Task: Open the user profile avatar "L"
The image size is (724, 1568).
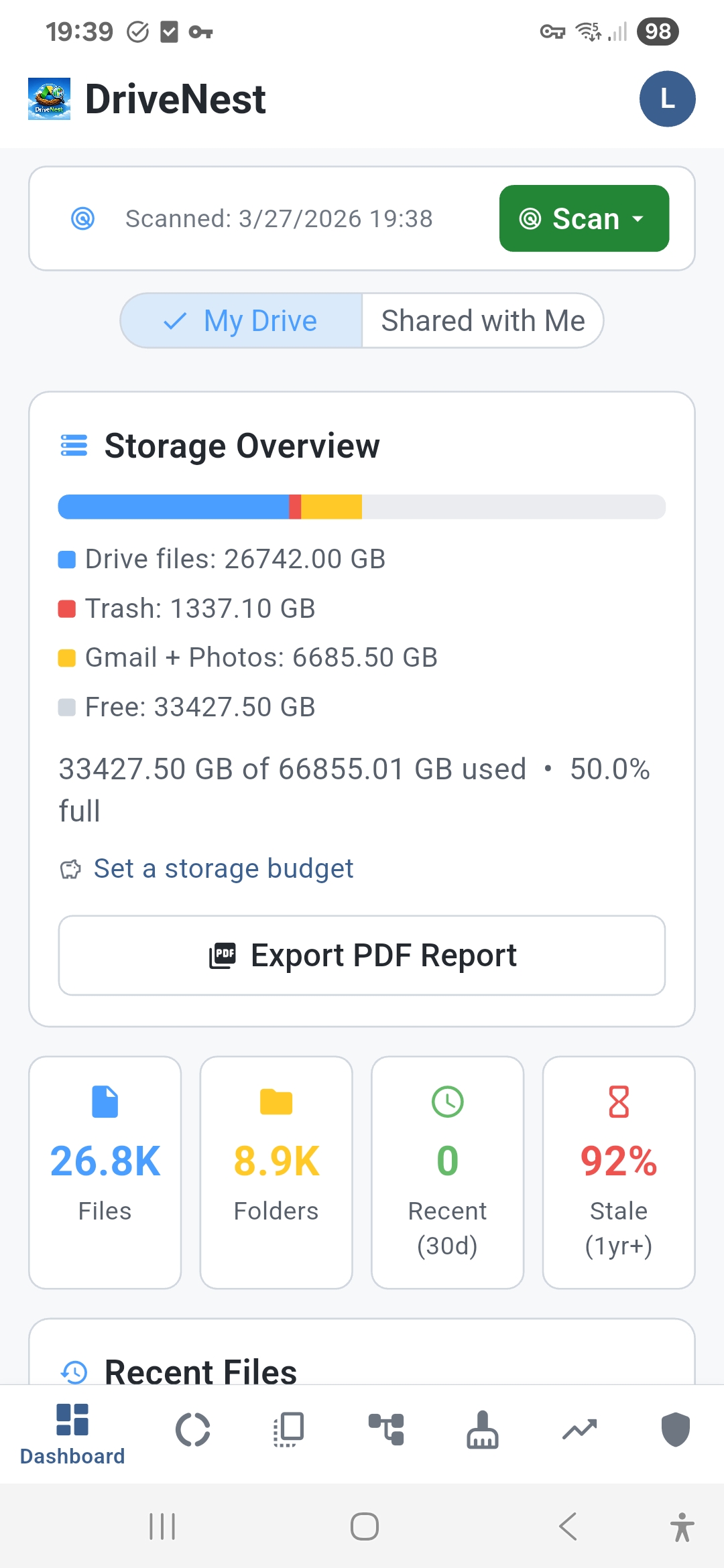Action: click(667, 99)
